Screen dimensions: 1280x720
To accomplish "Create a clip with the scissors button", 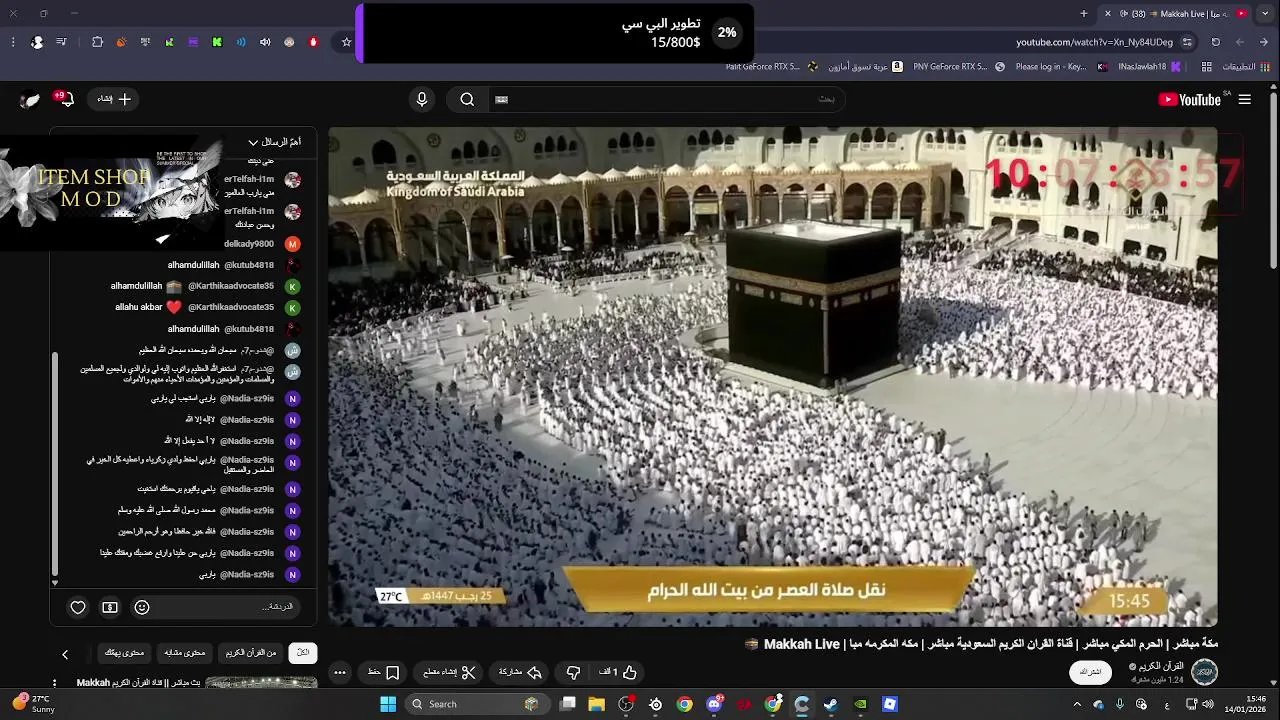I will [450, 672].
